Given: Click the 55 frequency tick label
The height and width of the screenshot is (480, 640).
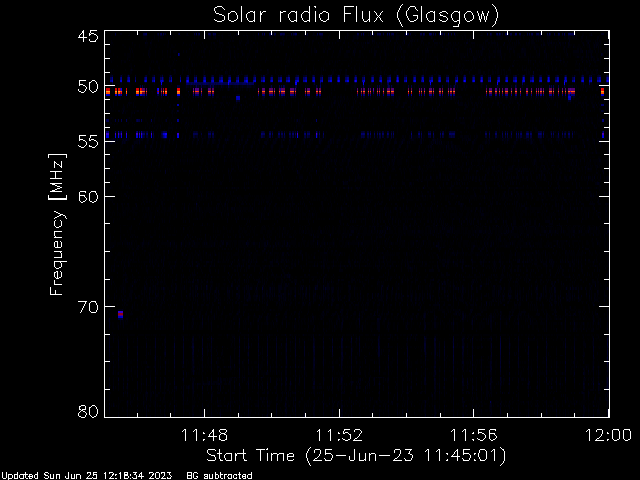Looking at the screenshot, I should pyautogui.click(x=88, y=142).
